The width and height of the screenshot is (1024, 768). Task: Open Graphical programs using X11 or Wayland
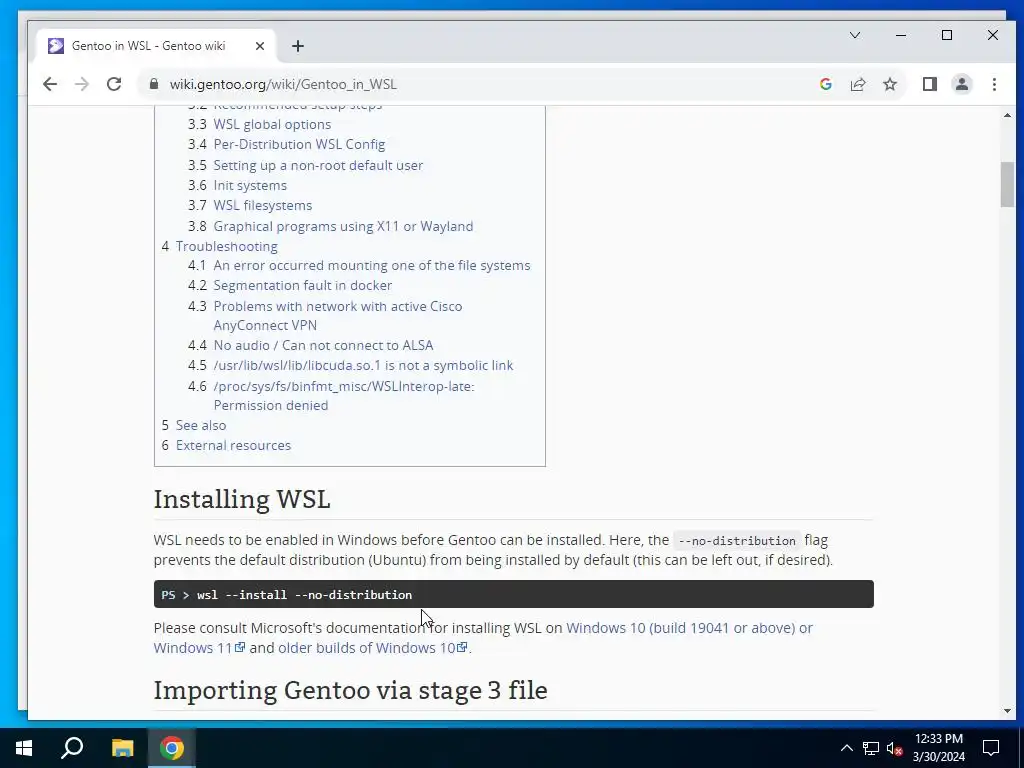point(343,226)
